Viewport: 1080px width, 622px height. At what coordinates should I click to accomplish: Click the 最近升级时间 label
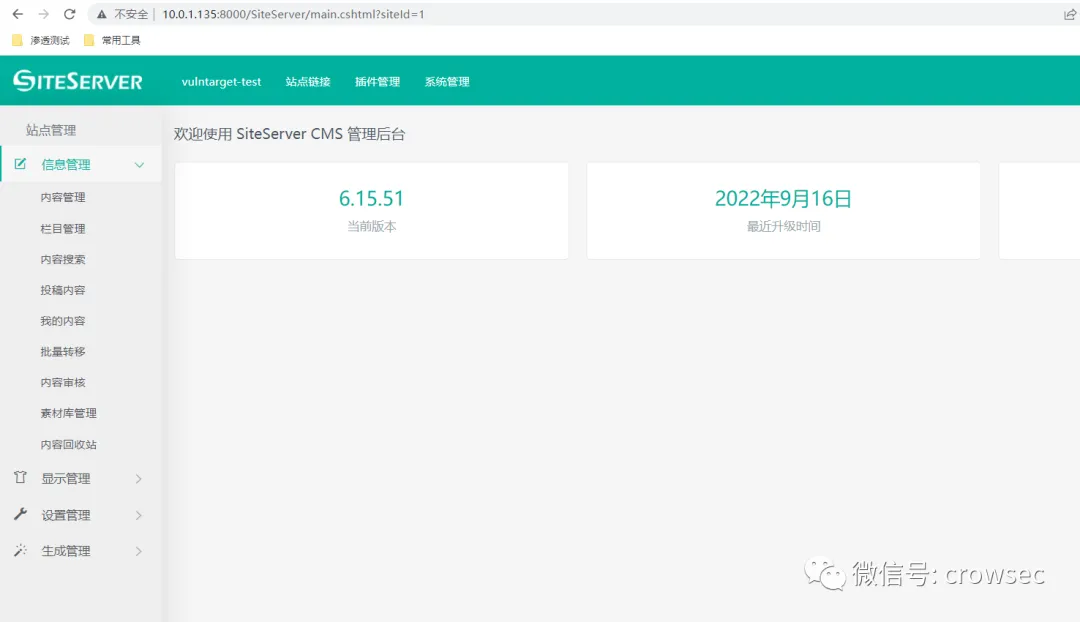coord(784,226)
